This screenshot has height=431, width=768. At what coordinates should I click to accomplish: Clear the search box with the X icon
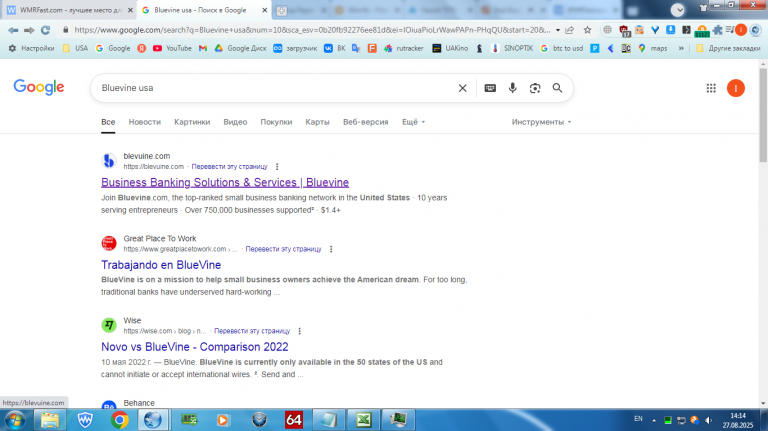462,88
